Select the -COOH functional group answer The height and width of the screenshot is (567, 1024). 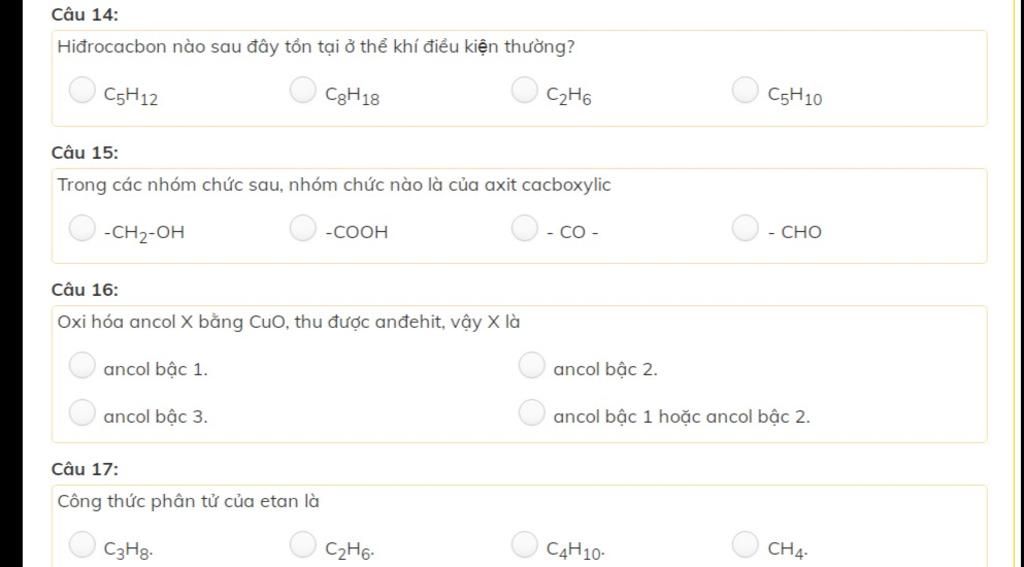(303, 227)
